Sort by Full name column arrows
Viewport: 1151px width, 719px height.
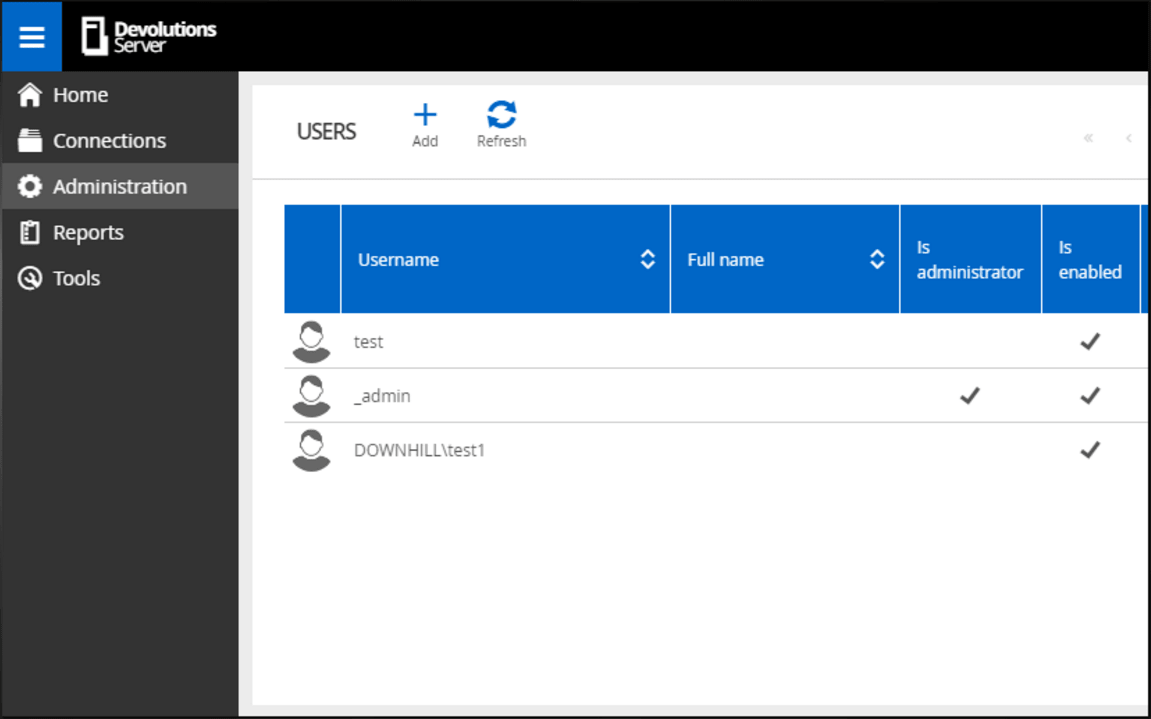(x=877, y=260)
